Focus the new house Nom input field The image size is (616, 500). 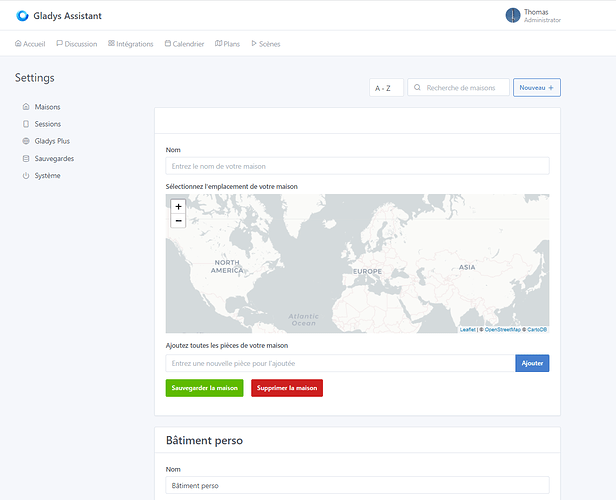357,166
